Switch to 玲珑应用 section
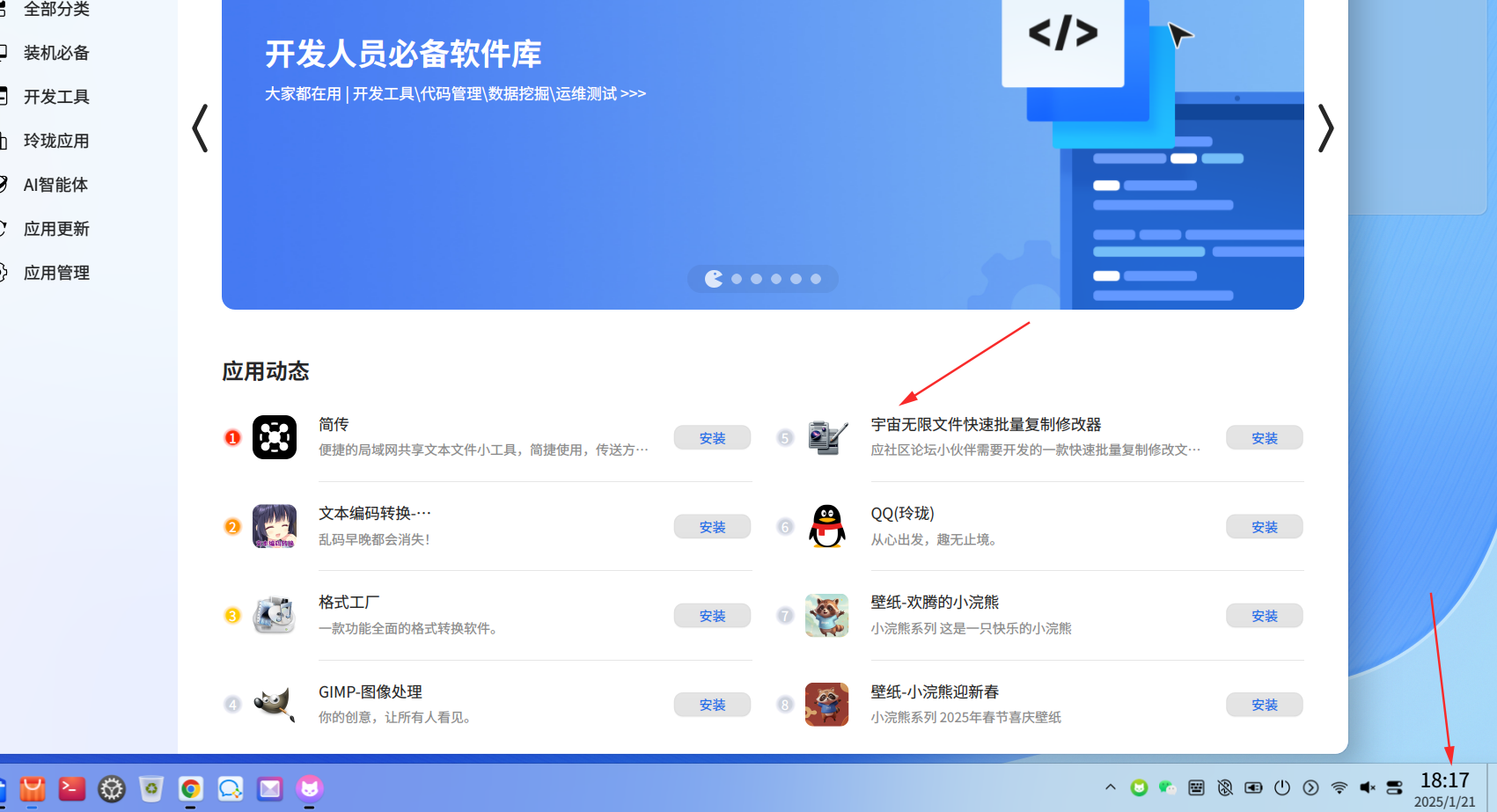The height and width of the screenshot is (812, 1497). coord(56,141)
